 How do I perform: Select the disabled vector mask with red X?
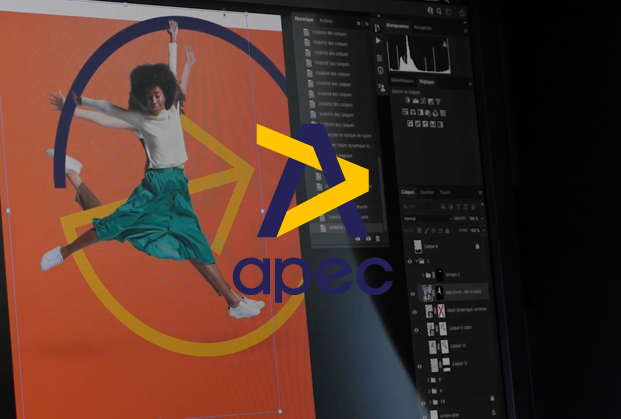point(441,311)
